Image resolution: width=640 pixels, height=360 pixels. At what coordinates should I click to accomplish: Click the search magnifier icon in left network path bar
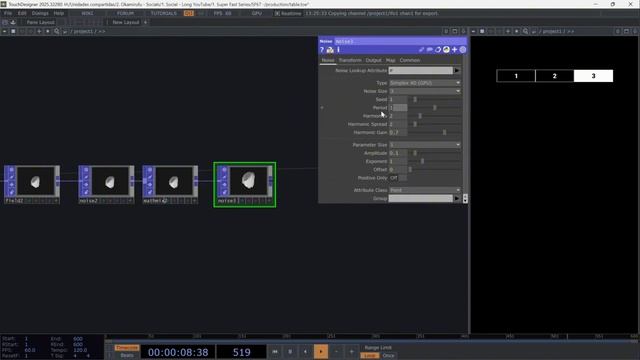57,31
